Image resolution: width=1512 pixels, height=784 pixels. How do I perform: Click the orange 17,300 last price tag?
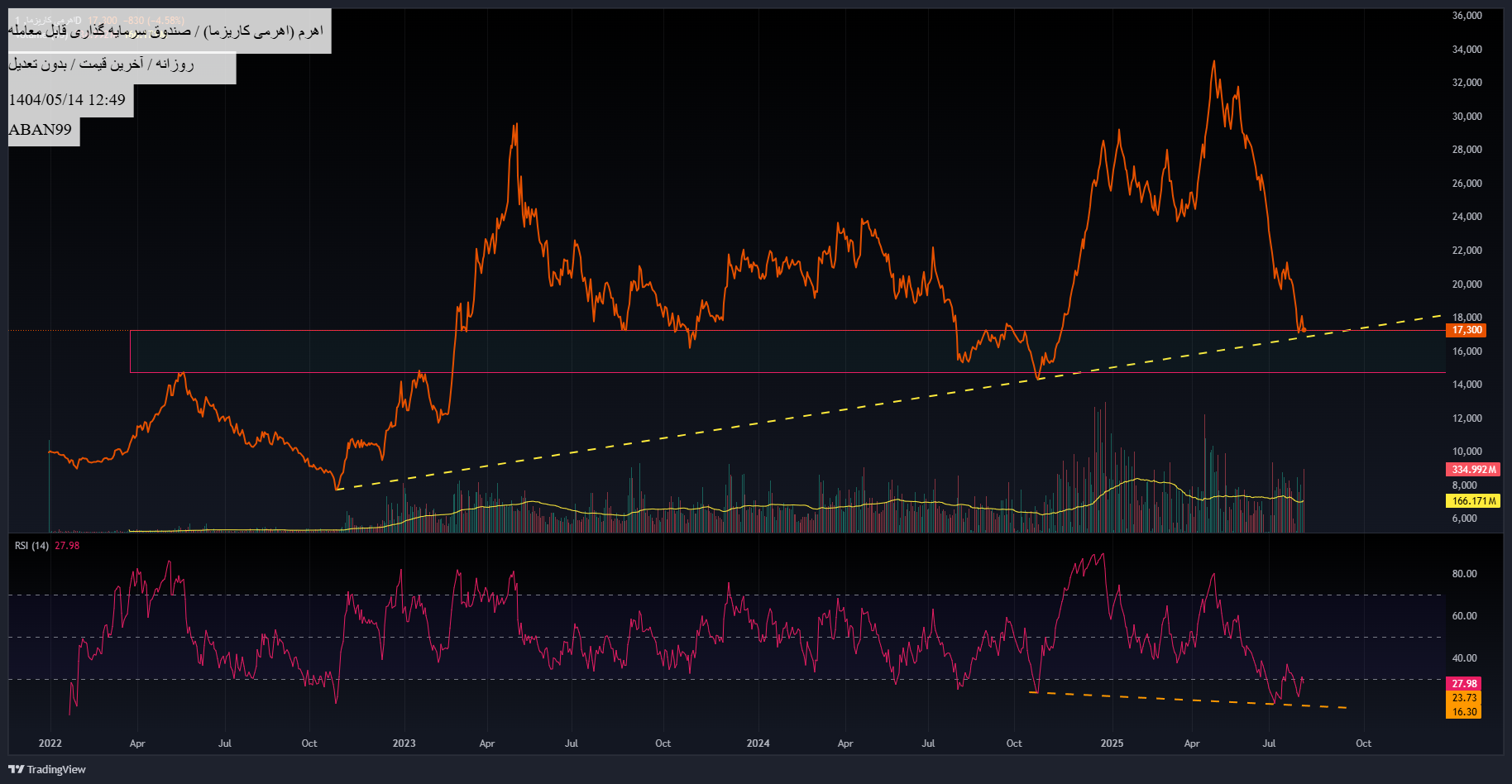tap(1466, 330)
